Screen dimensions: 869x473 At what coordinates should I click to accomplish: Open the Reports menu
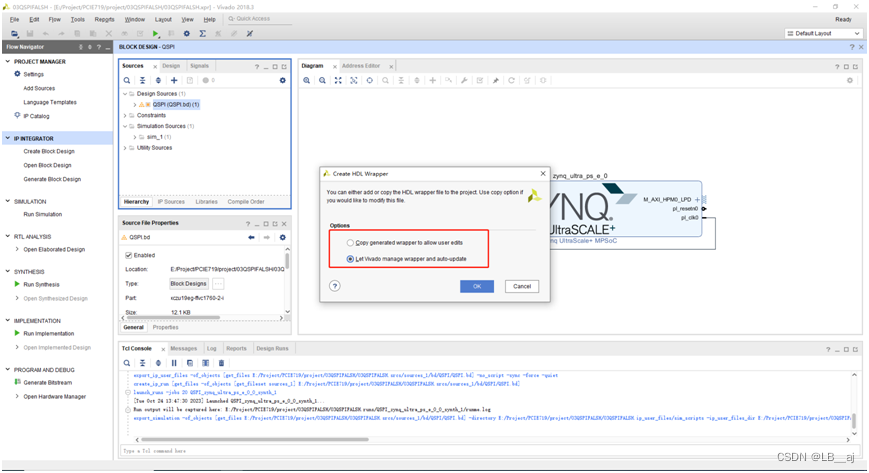(104, 19)
